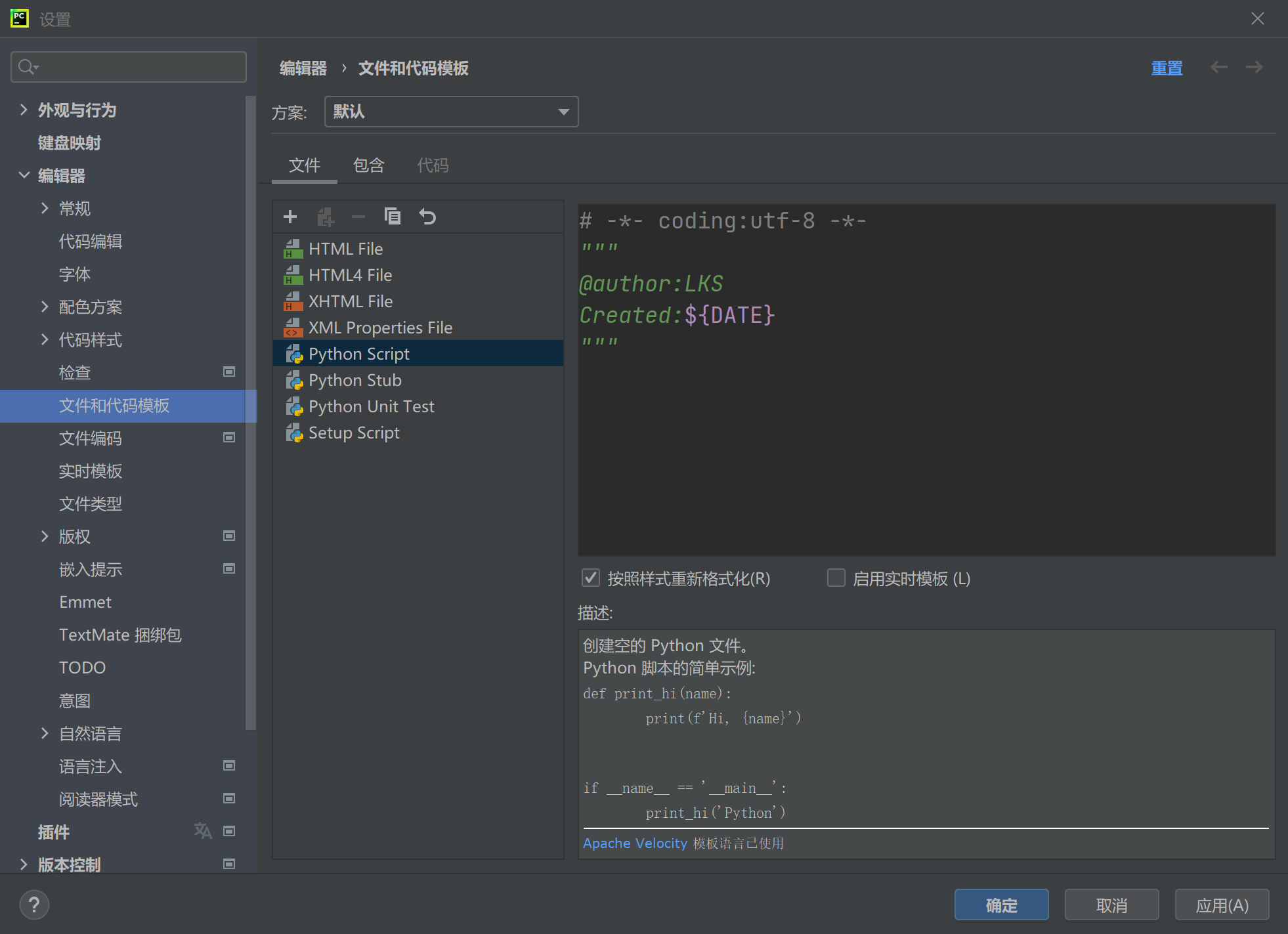Click the reset template icon

coord(427,217)
